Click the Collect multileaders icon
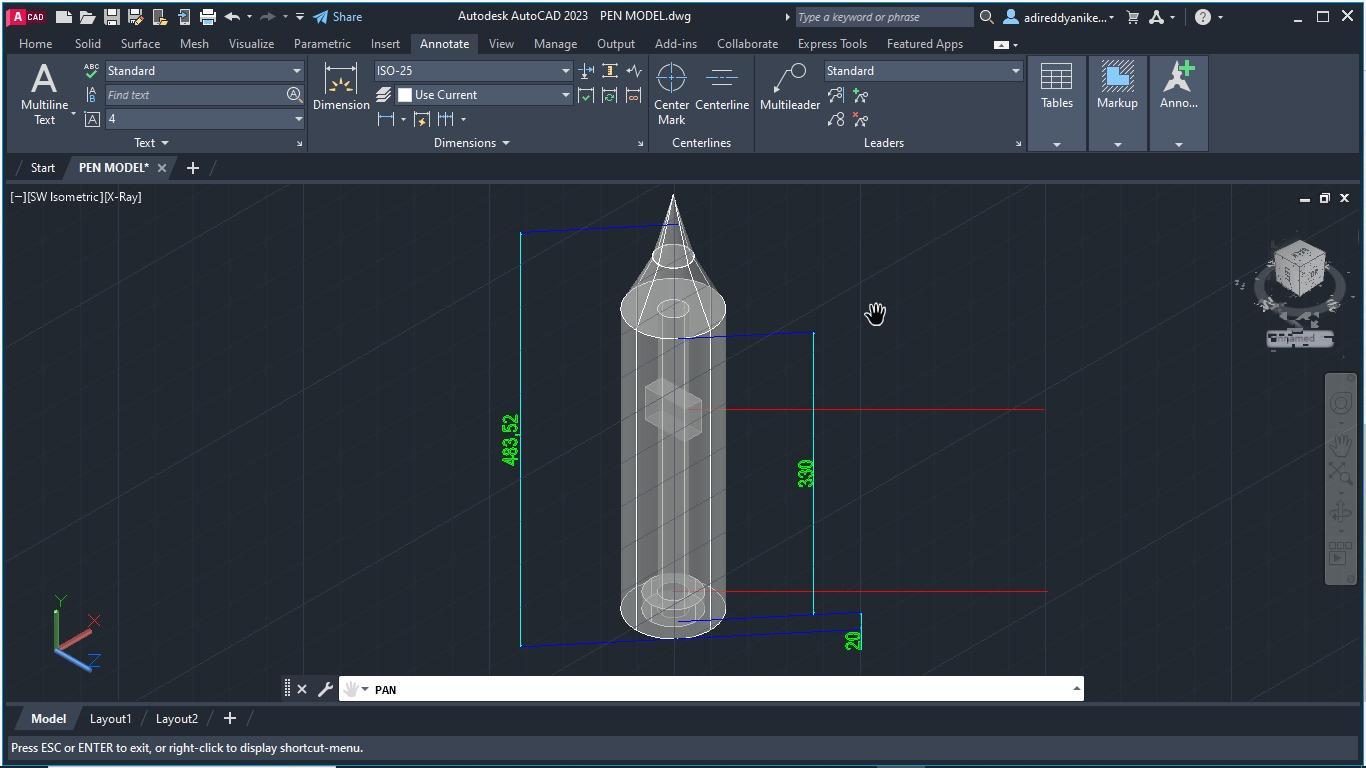 (x=836, y=119)
